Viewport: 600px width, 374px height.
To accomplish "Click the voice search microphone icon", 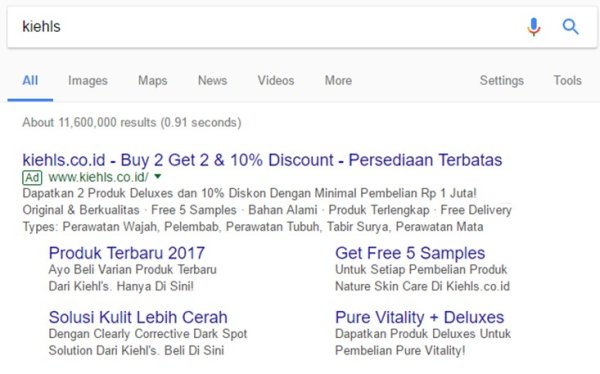I will 533,27.
